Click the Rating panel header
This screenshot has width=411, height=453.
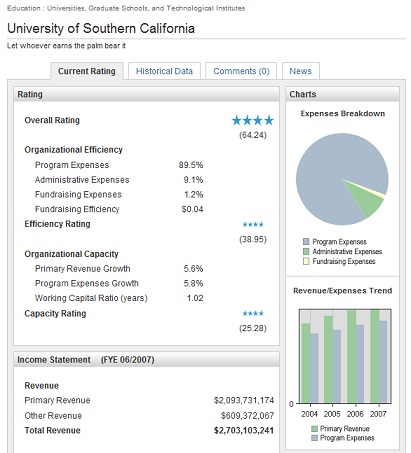click(x=146, y=94)
